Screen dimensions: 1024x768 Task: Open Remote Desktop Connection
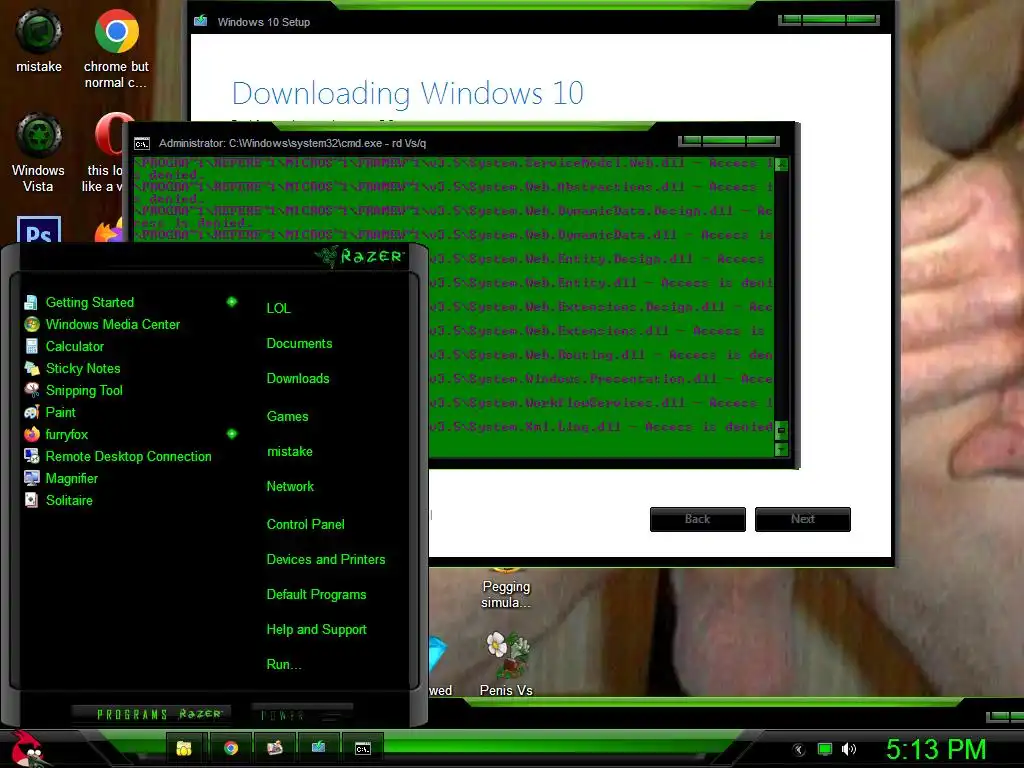tap(118, 456)
